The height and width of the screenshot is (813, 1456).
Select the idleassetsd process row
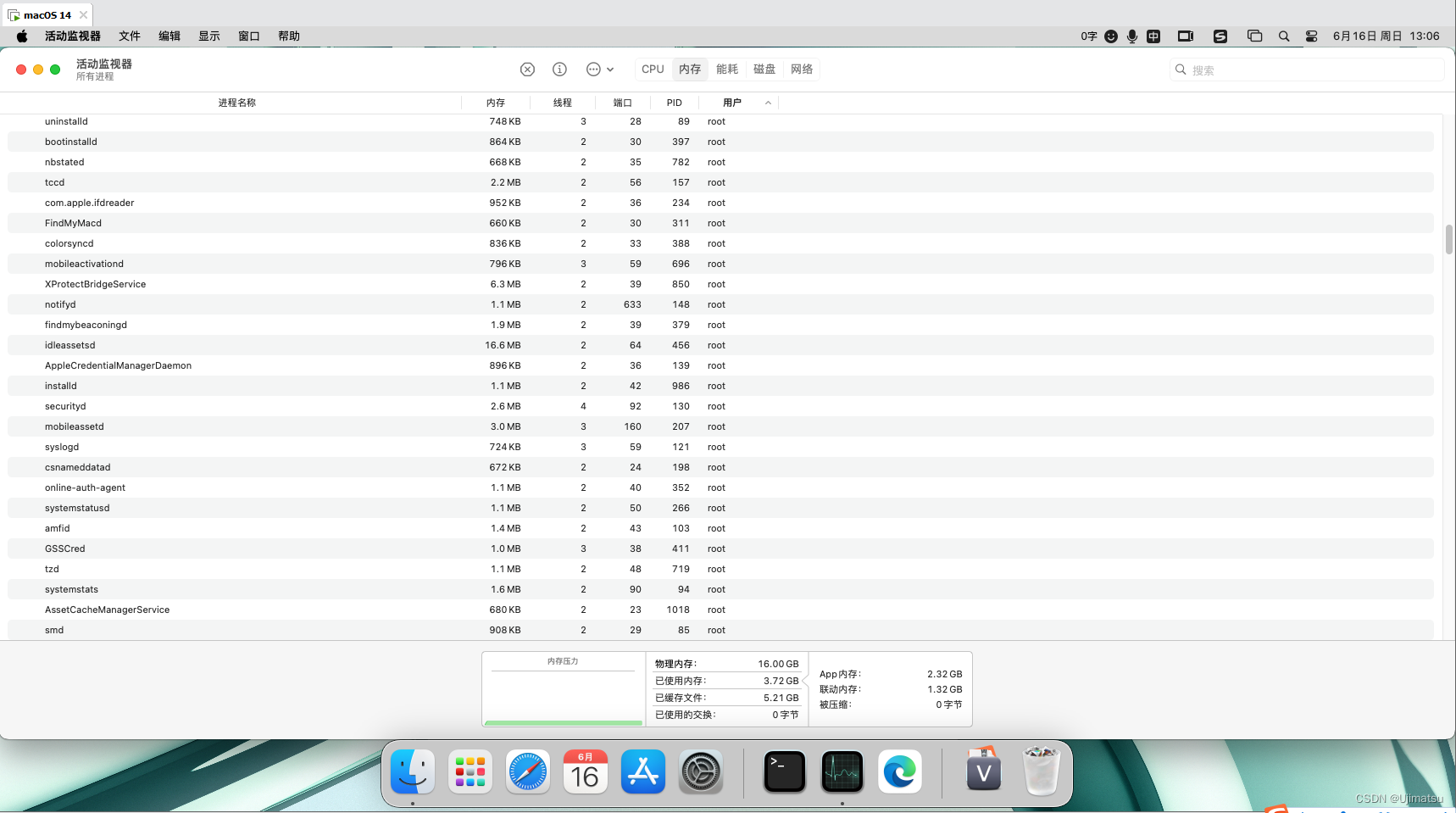[720, 345]
